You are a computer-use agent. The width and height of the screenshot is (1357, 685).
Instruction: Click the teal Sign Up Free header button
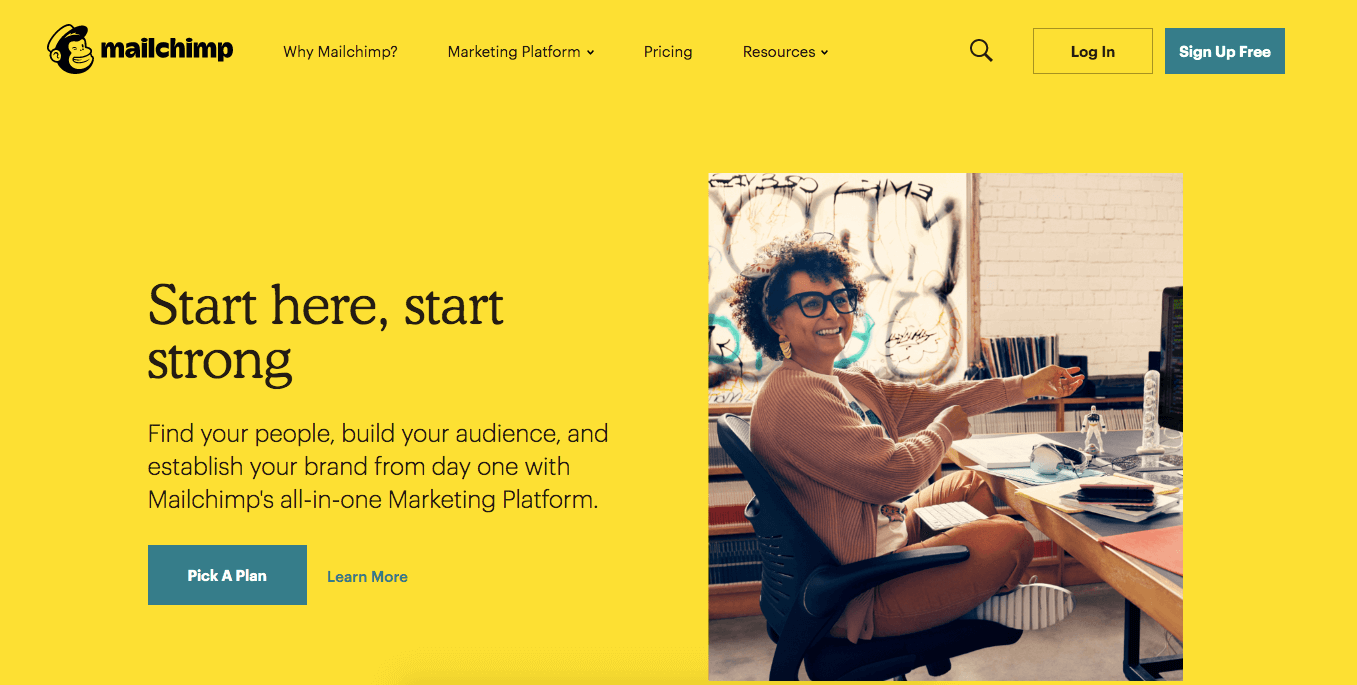1224,50
